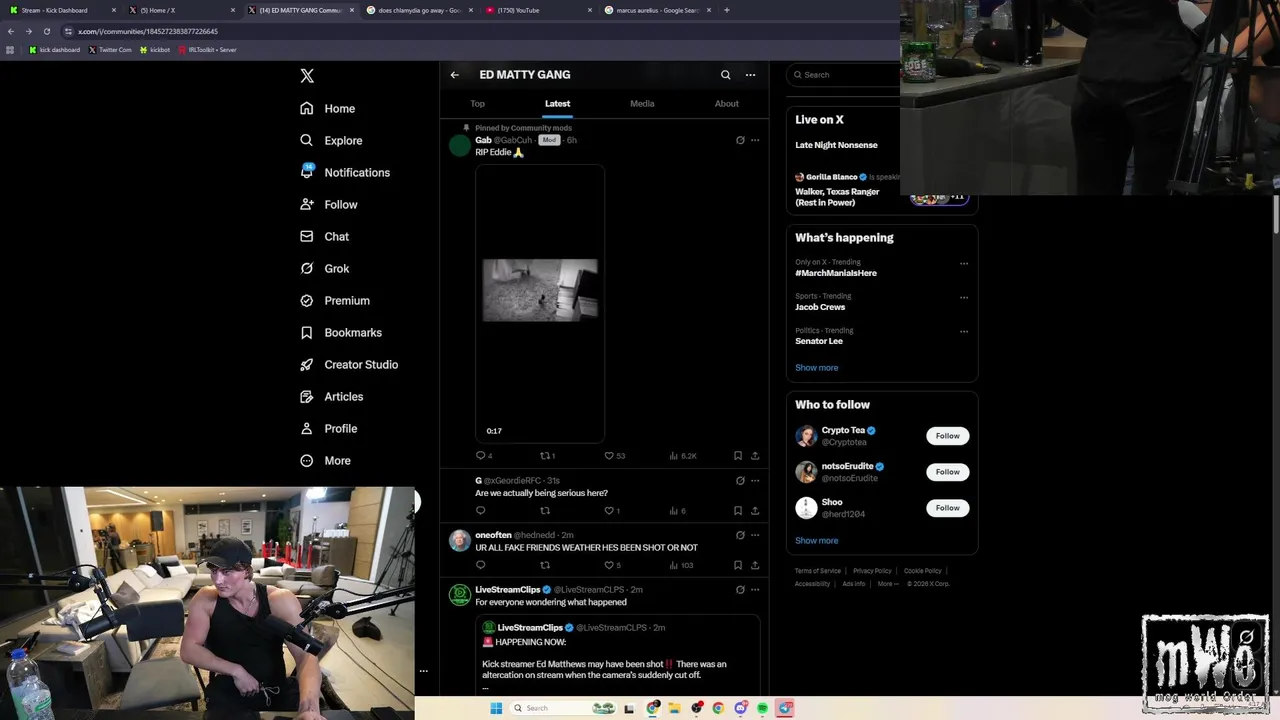Open more options on Gab's post
This screenshot has width=1280, height=720.
coord(755,140)
